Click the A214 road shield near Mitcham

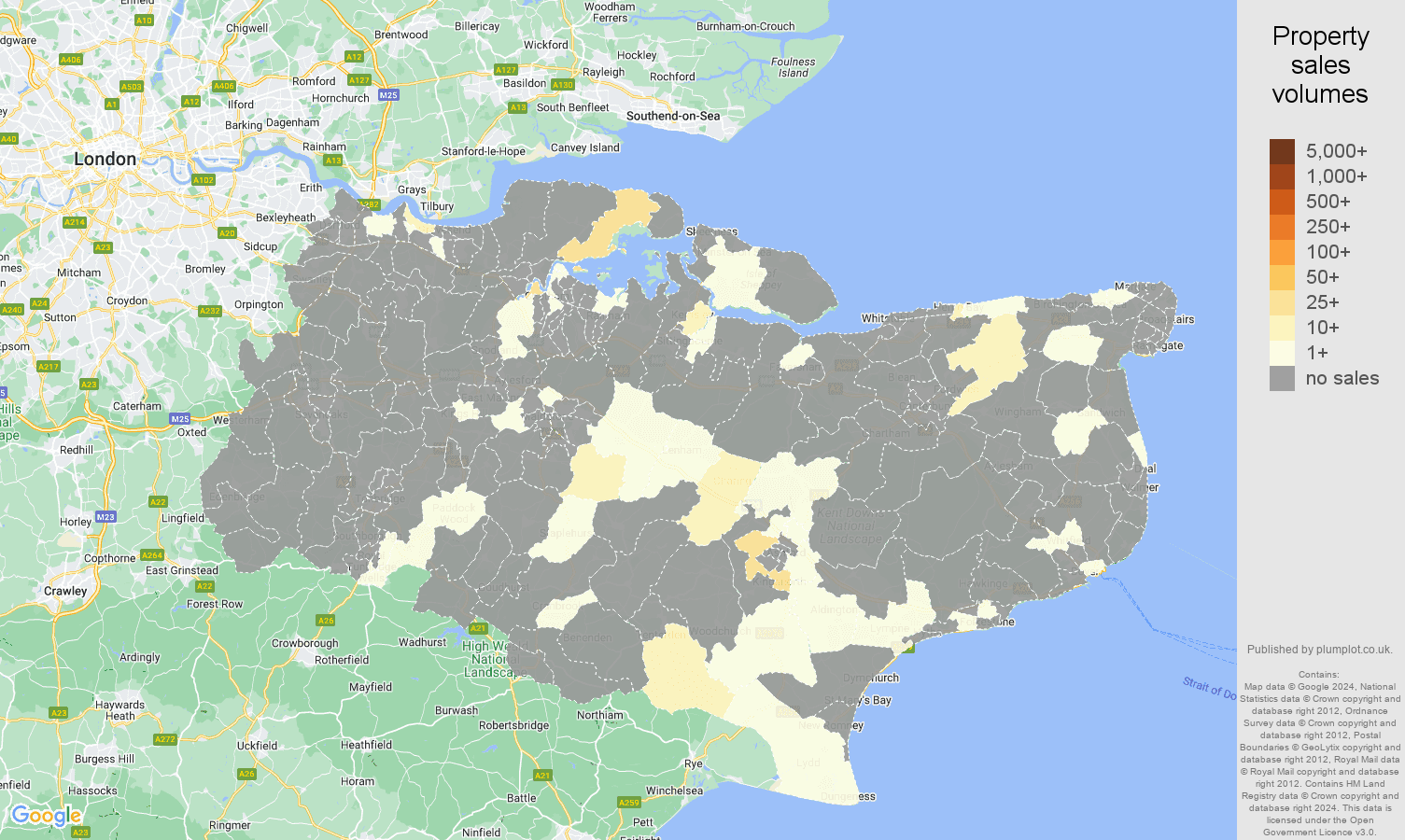[75, 222]
